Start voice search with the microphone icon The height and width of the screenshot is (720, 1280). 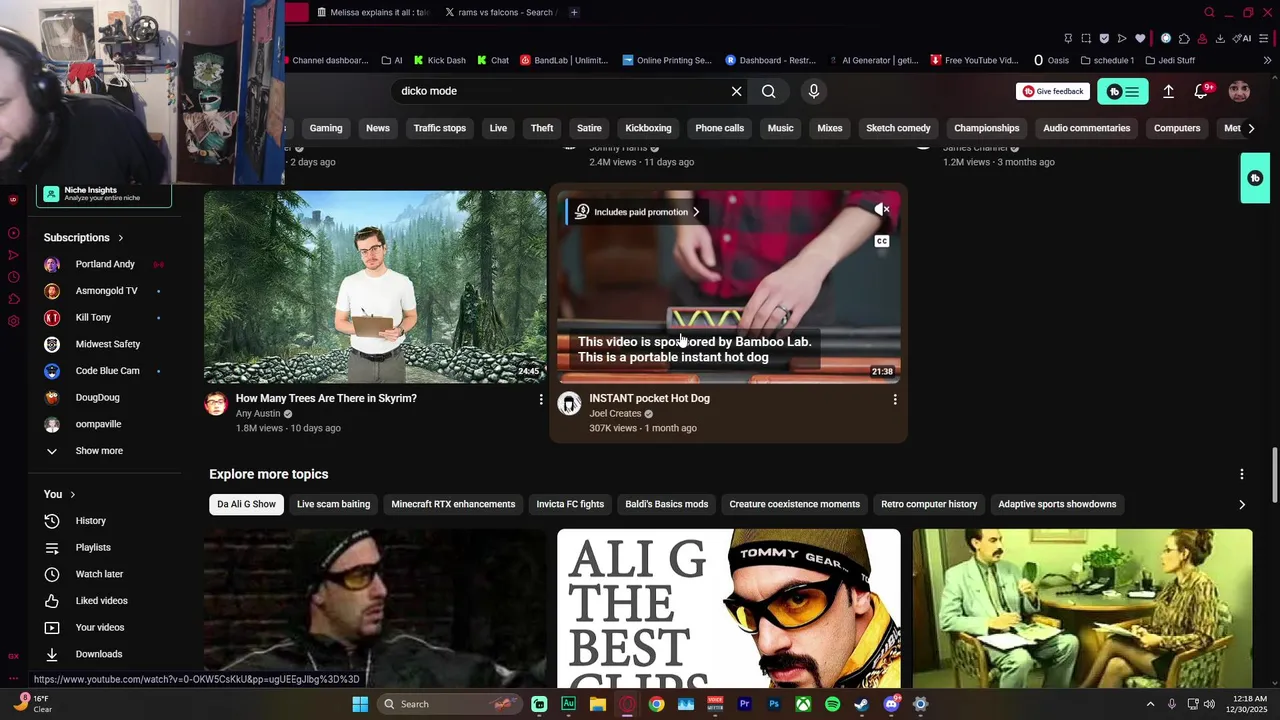point(814,91)
